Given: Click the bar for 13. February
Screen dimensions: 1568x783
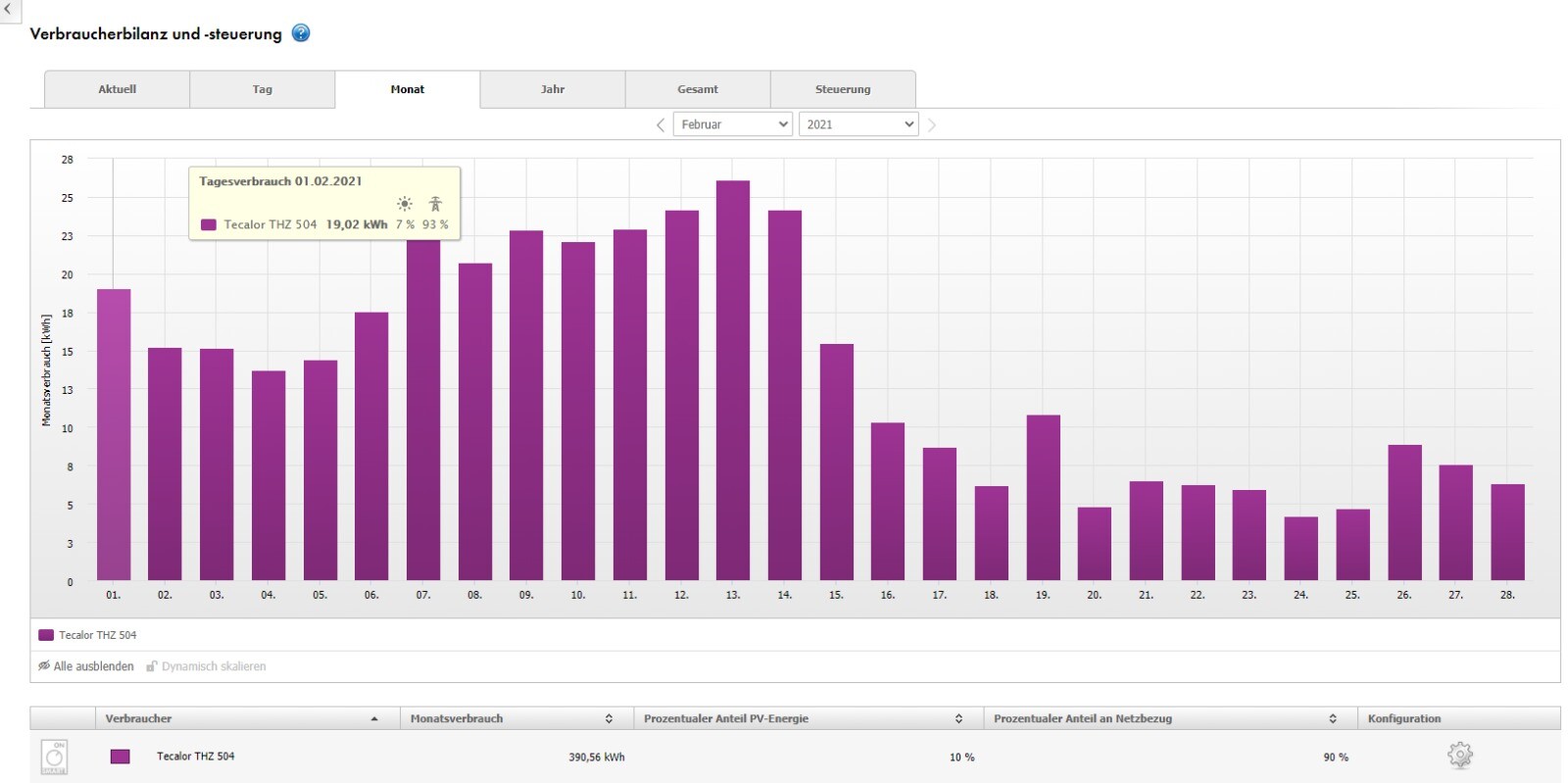Looking at the screenshot, I should coord(732,380).
